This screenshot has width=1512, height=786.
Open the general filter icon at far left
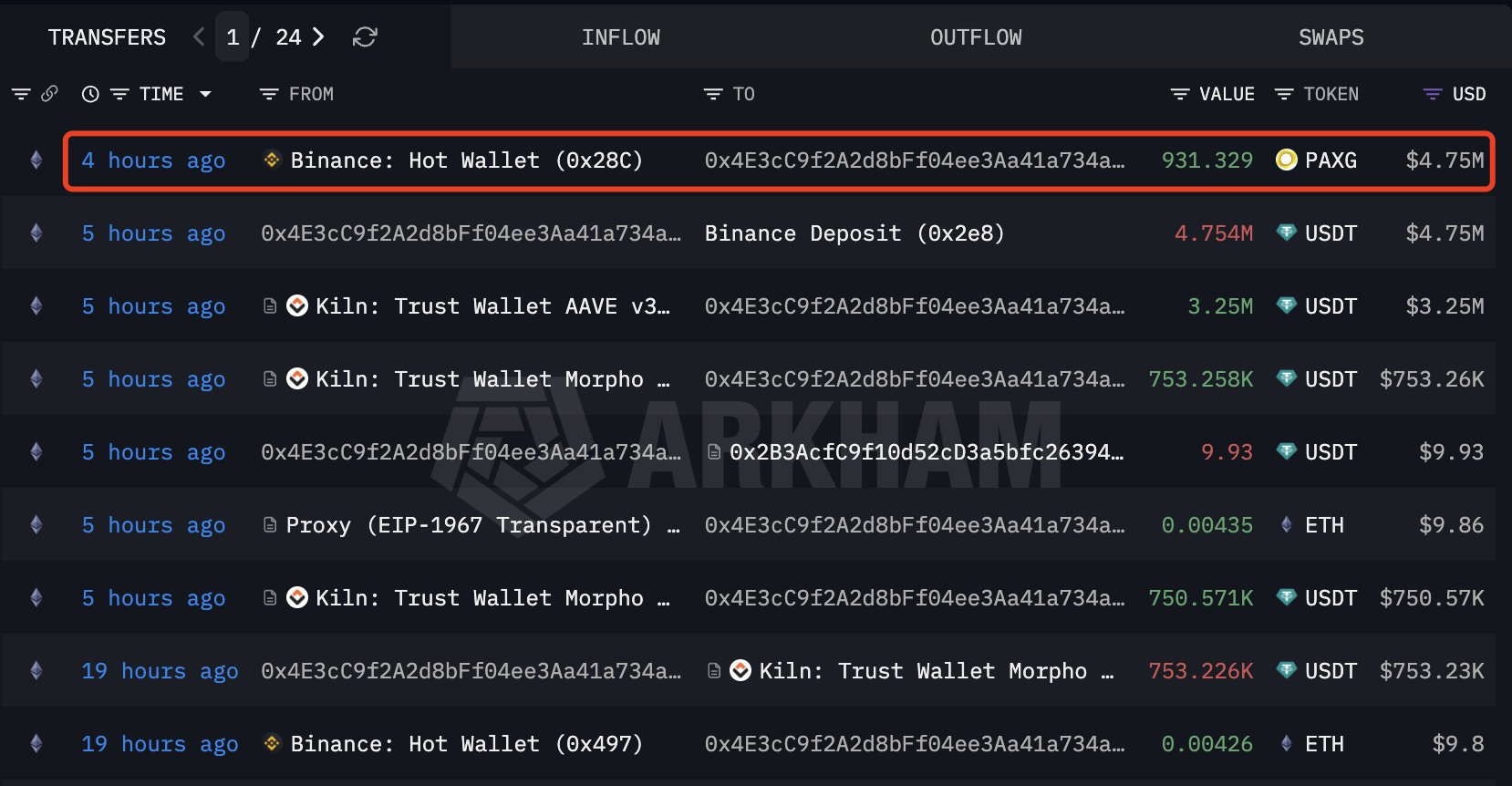21,94
